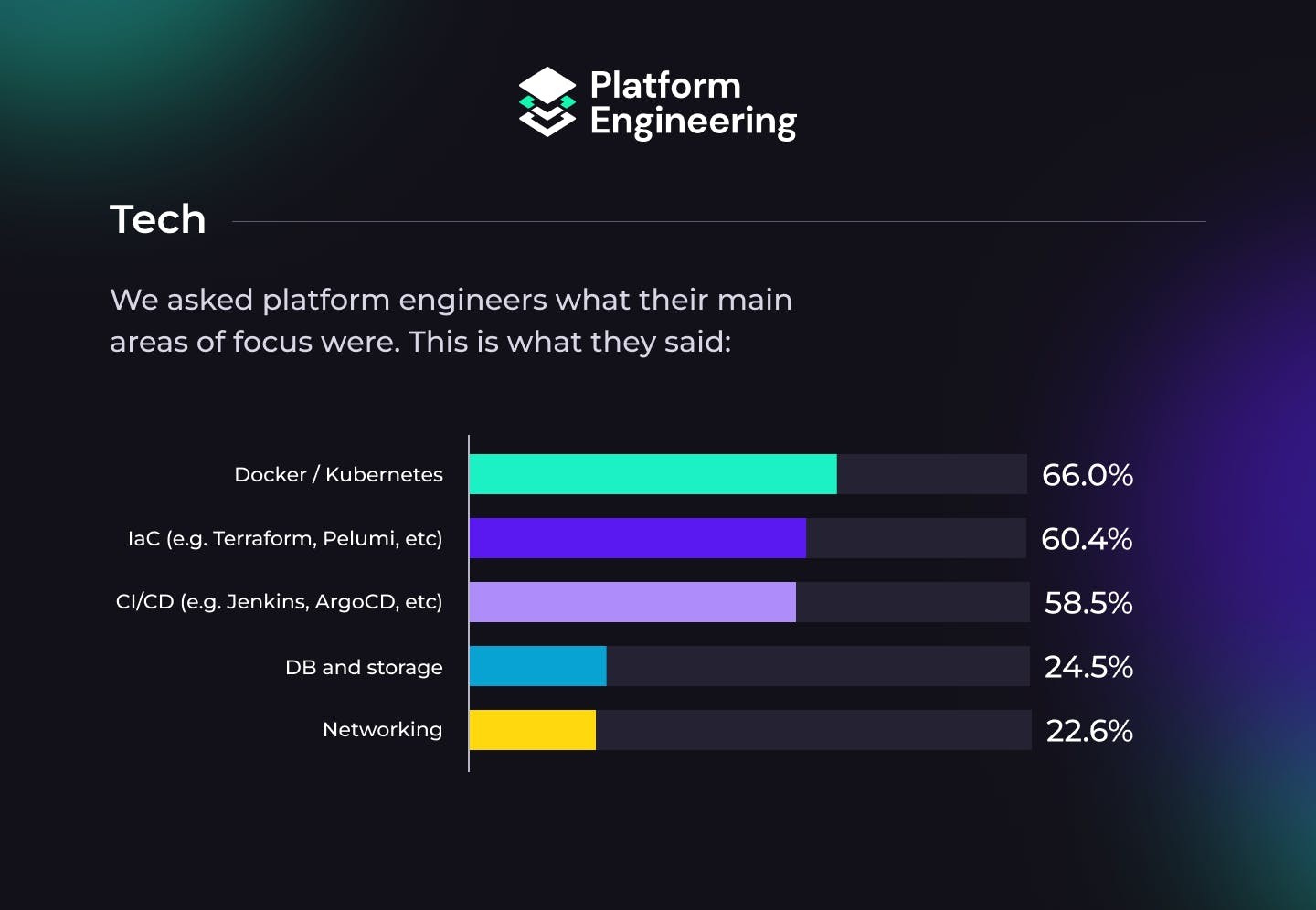Image resolution: width=1316 pixels, height=910 pixels.
Task: Click the 24.5% value
Action: tap(1088, 667)
